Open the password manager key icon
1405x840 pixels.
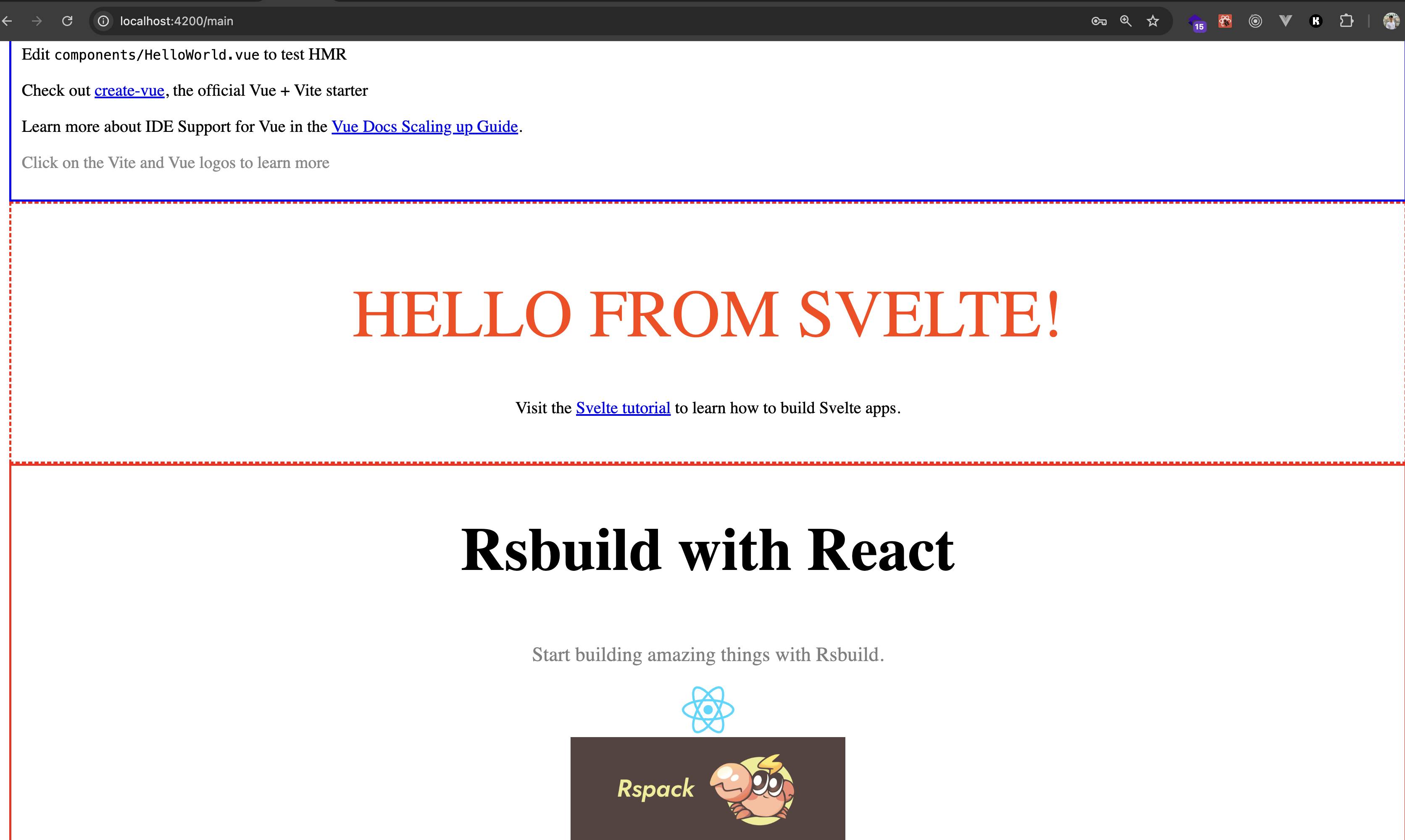pyautogui.click(x=1099, y=21)
